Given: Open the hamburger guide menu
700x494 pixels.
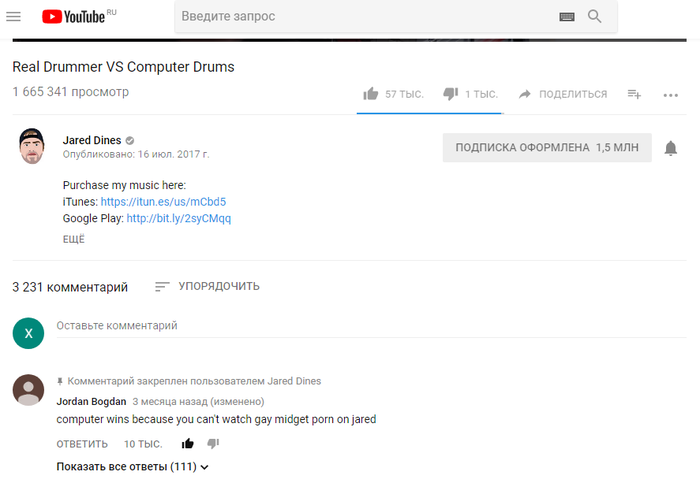Looking at the screenshot, I should point(13,17).
